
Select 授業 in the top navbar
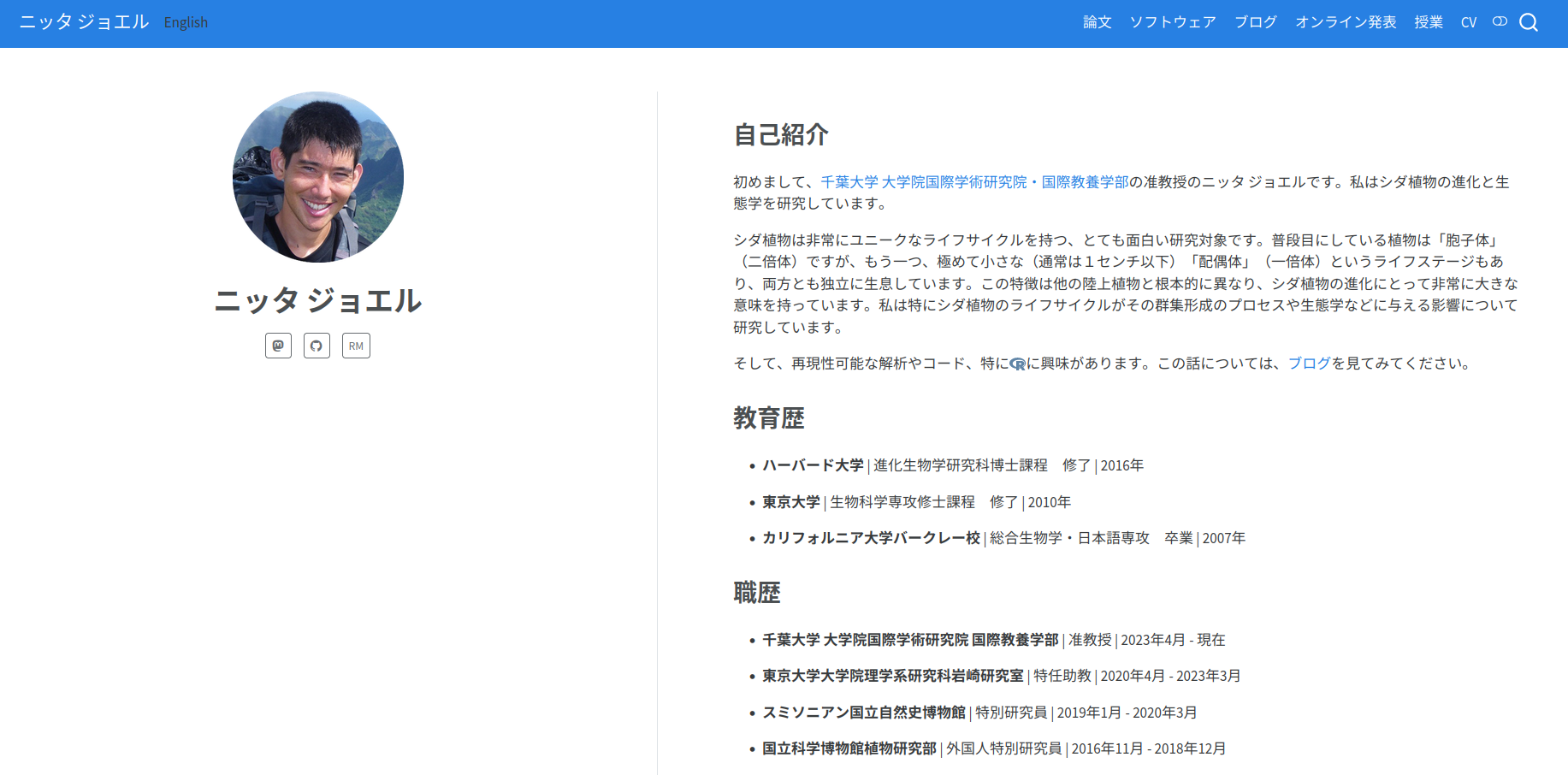[1428, 22]
